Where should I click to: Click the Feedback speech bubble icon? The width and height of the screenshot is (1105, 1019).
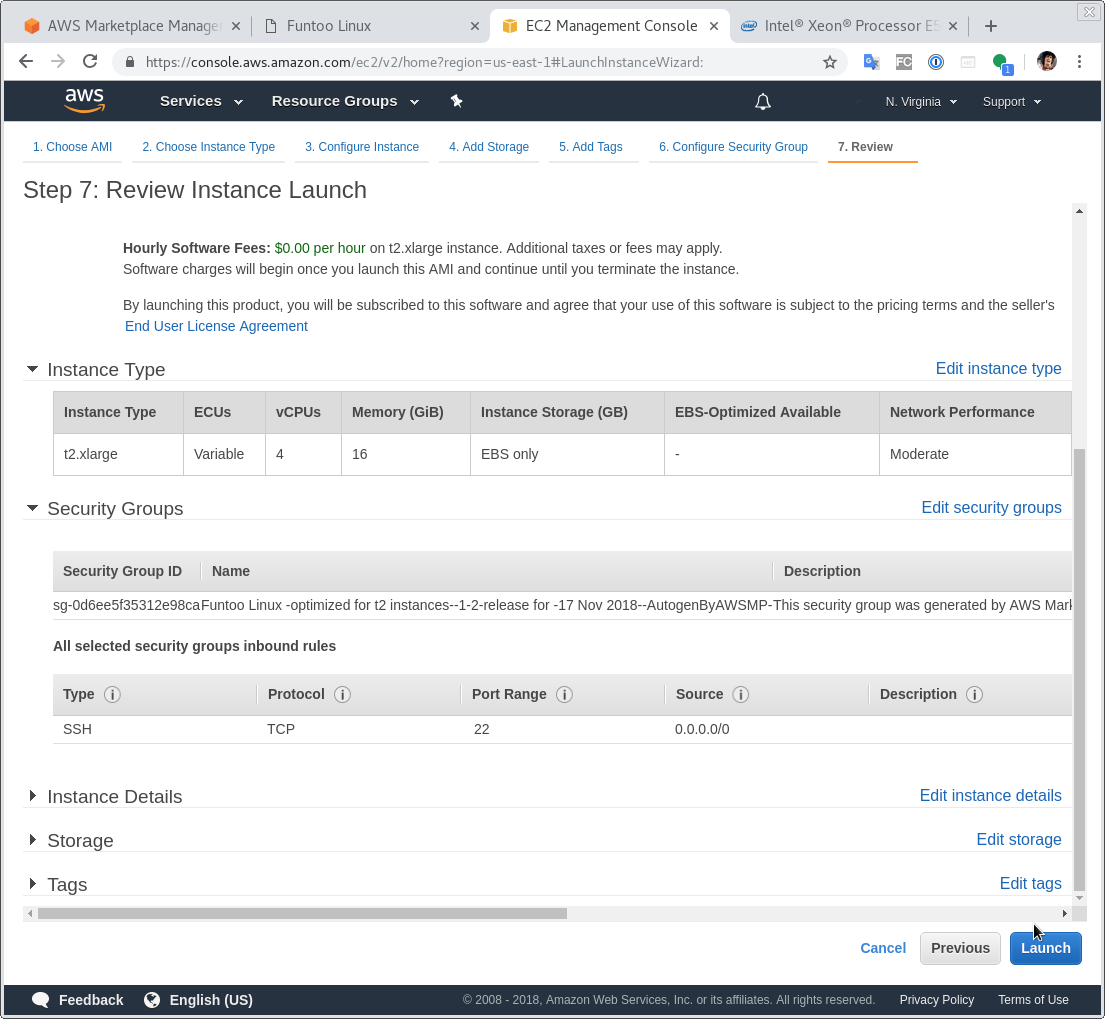point(41,999)
